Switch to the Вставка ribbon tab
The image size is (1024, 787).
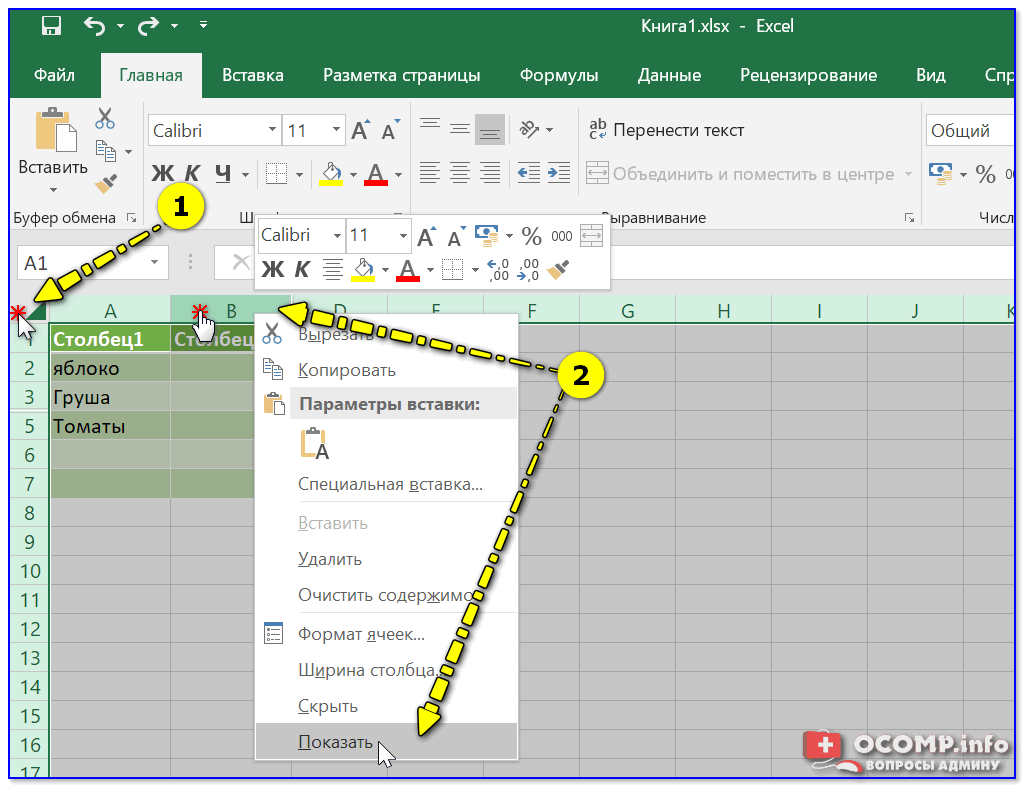pyautogui.click(x=252, y=75)
